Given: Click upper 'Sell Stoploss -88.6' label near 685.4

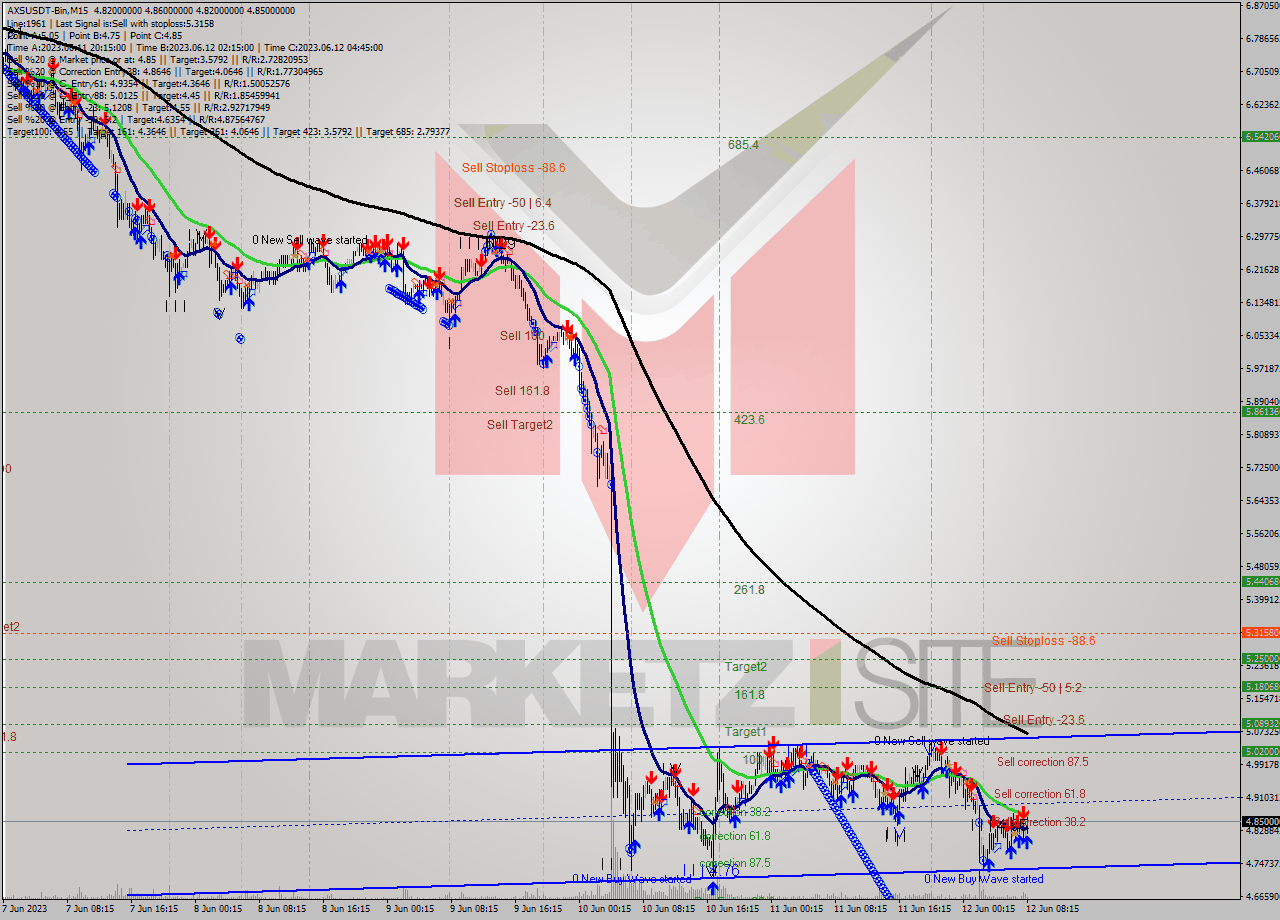Looking at the screenshot, I should point(513,168).
